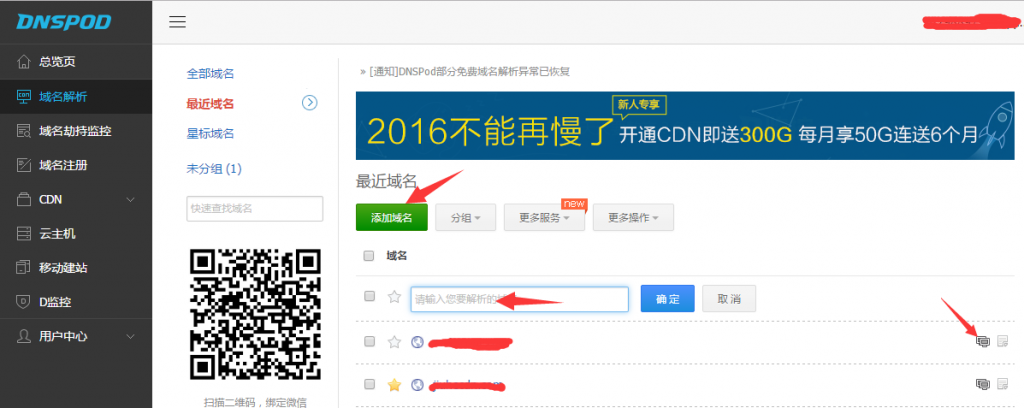Click the DNSPOD logo
1024x408 pixels.
pos(64,22)
